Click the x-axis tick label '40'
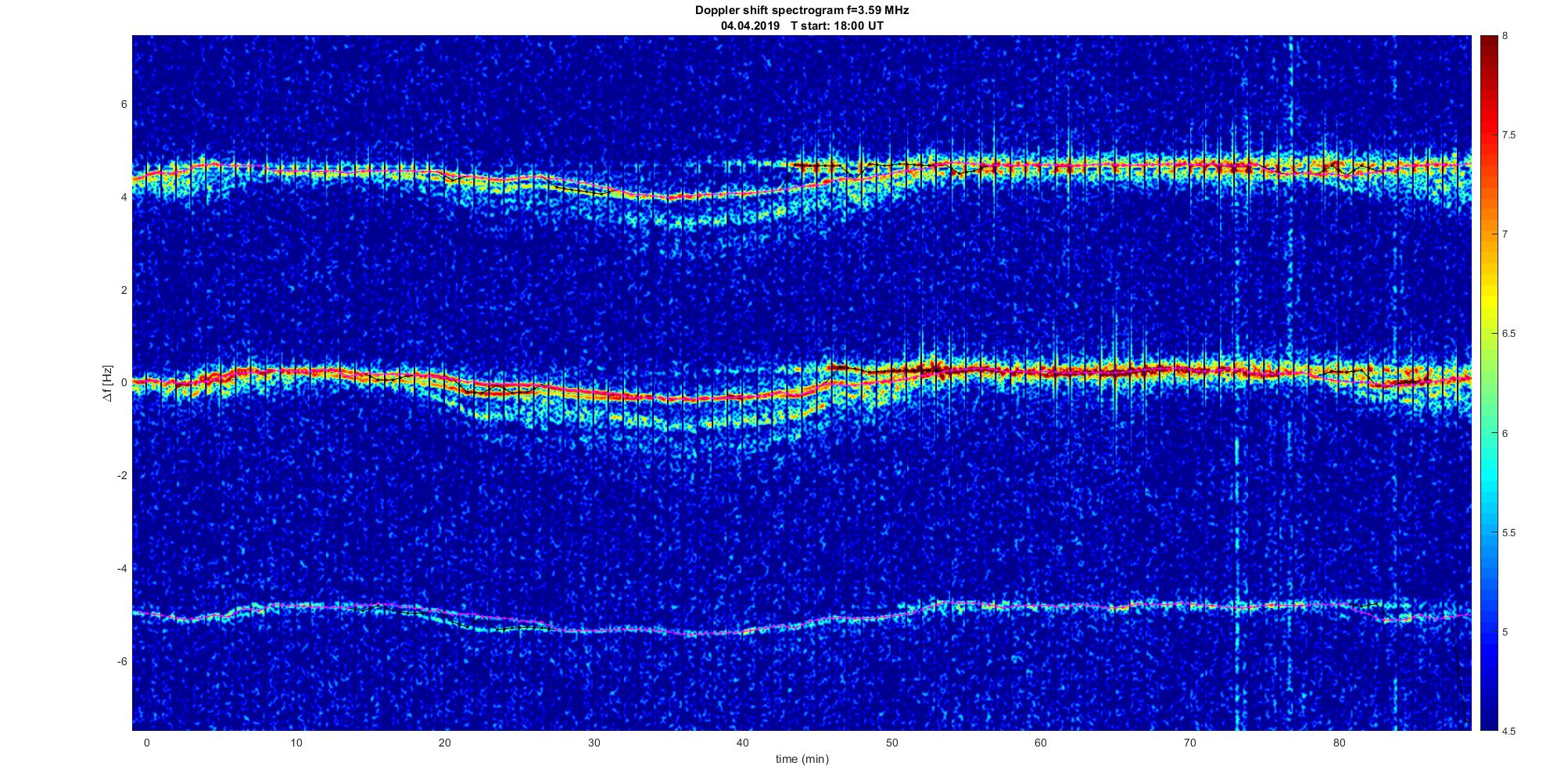This screenshot has height=784, width=1564. [x=743, y=743]
